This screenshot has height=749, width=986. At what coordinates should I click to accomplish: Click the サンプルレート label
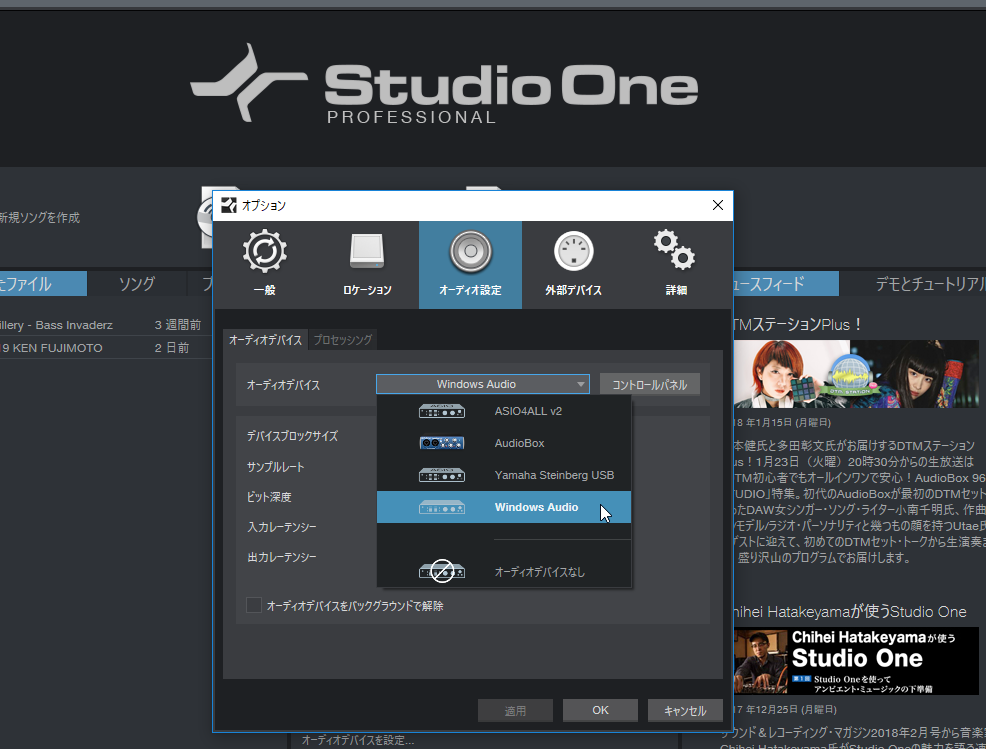275,467
